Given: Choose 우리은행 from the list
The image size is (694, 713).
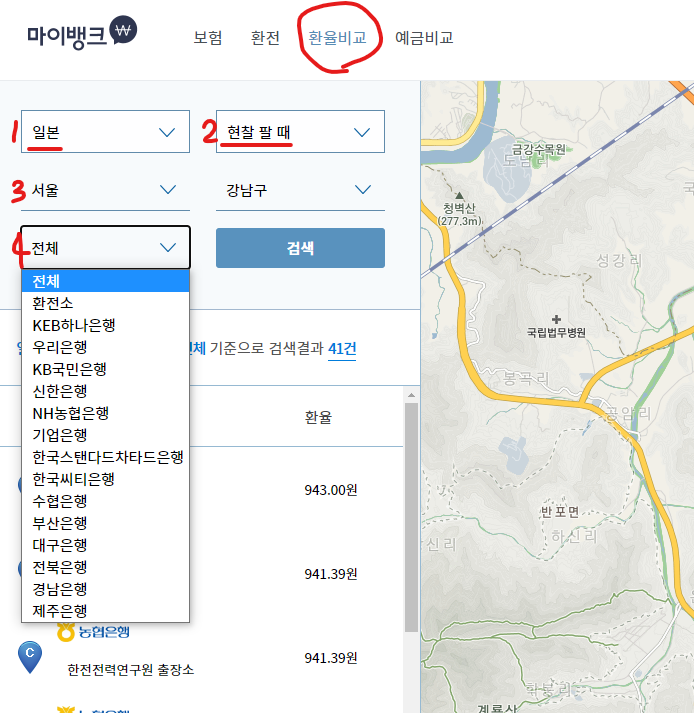Looking at the screenshot, I should click(106, 347).
